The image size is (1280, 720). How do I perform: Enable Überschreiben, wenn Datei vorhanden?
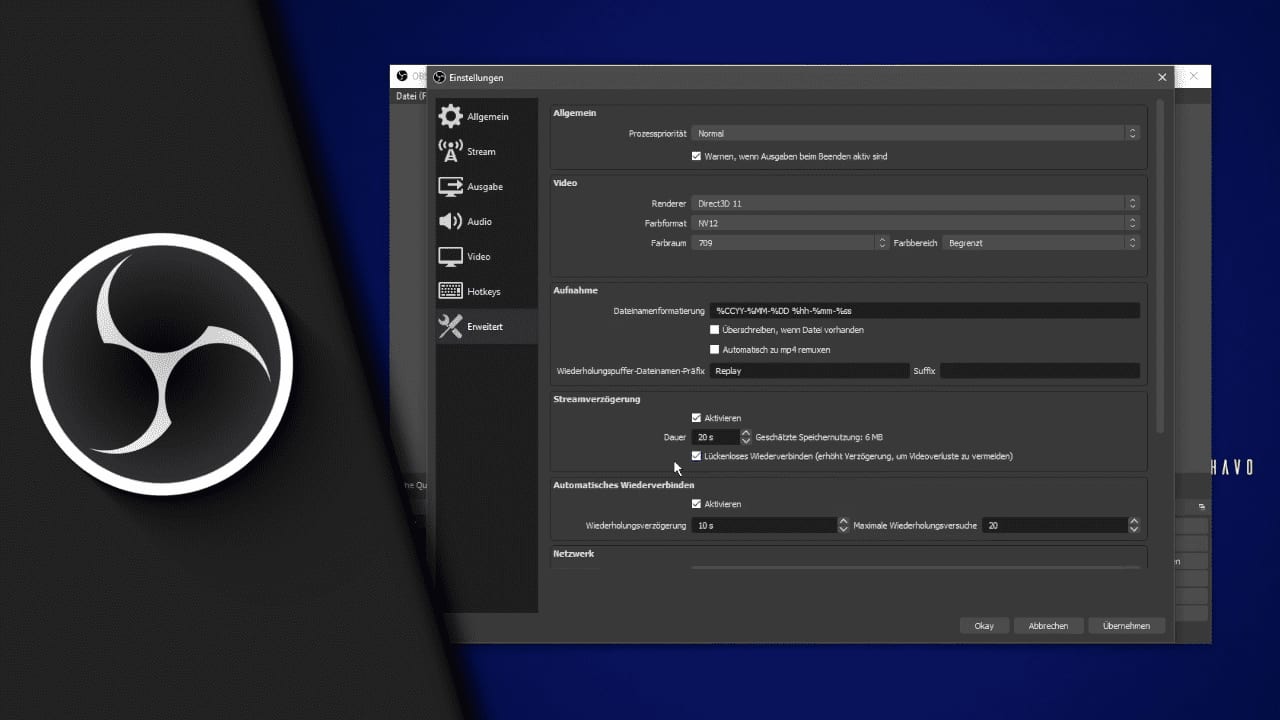tap(714, 330)
